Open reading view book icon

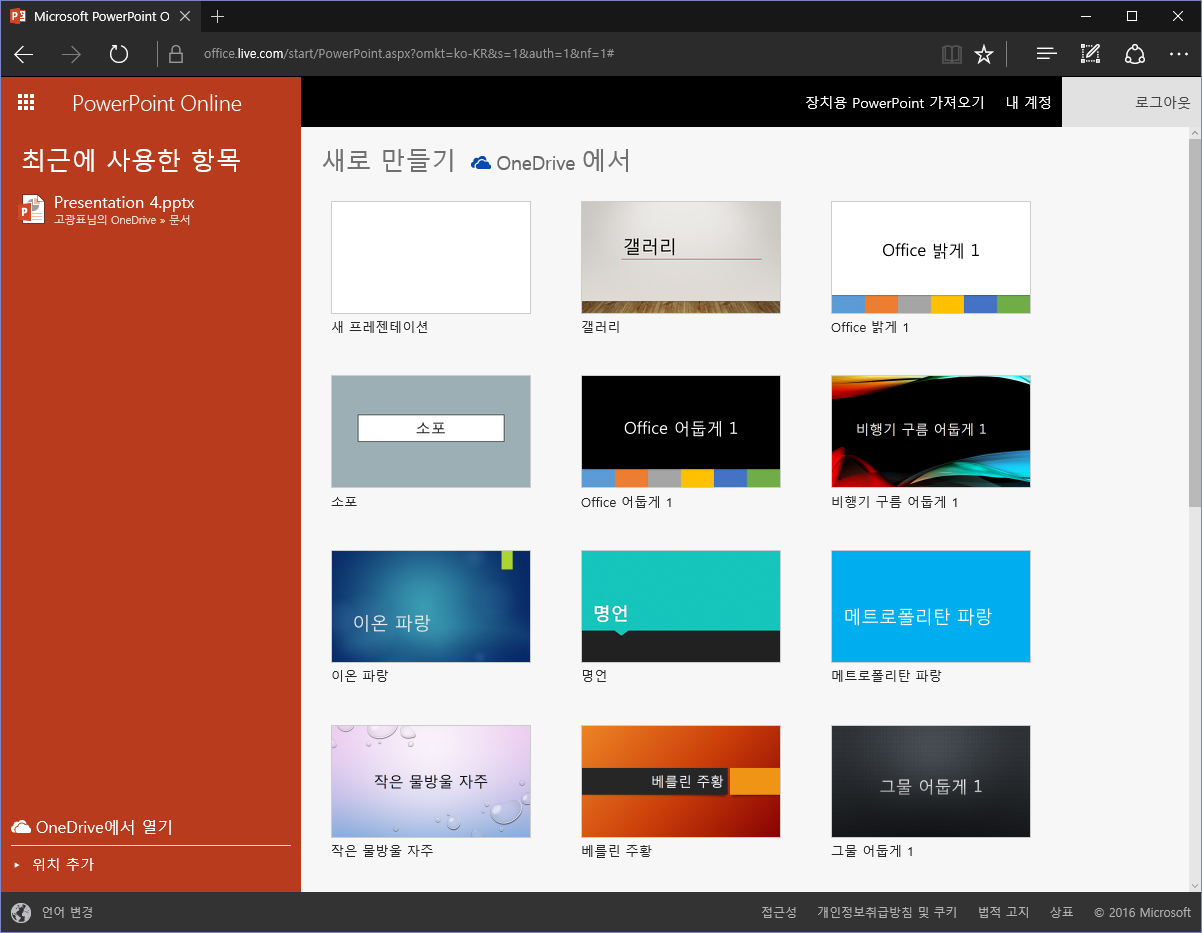[951, 54]
